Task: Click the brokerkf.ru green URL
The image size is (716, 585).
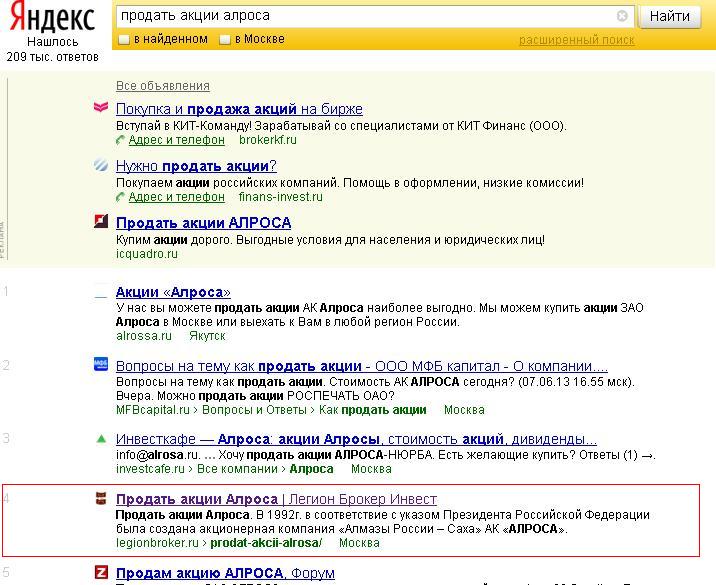Action: click(268, 140)
